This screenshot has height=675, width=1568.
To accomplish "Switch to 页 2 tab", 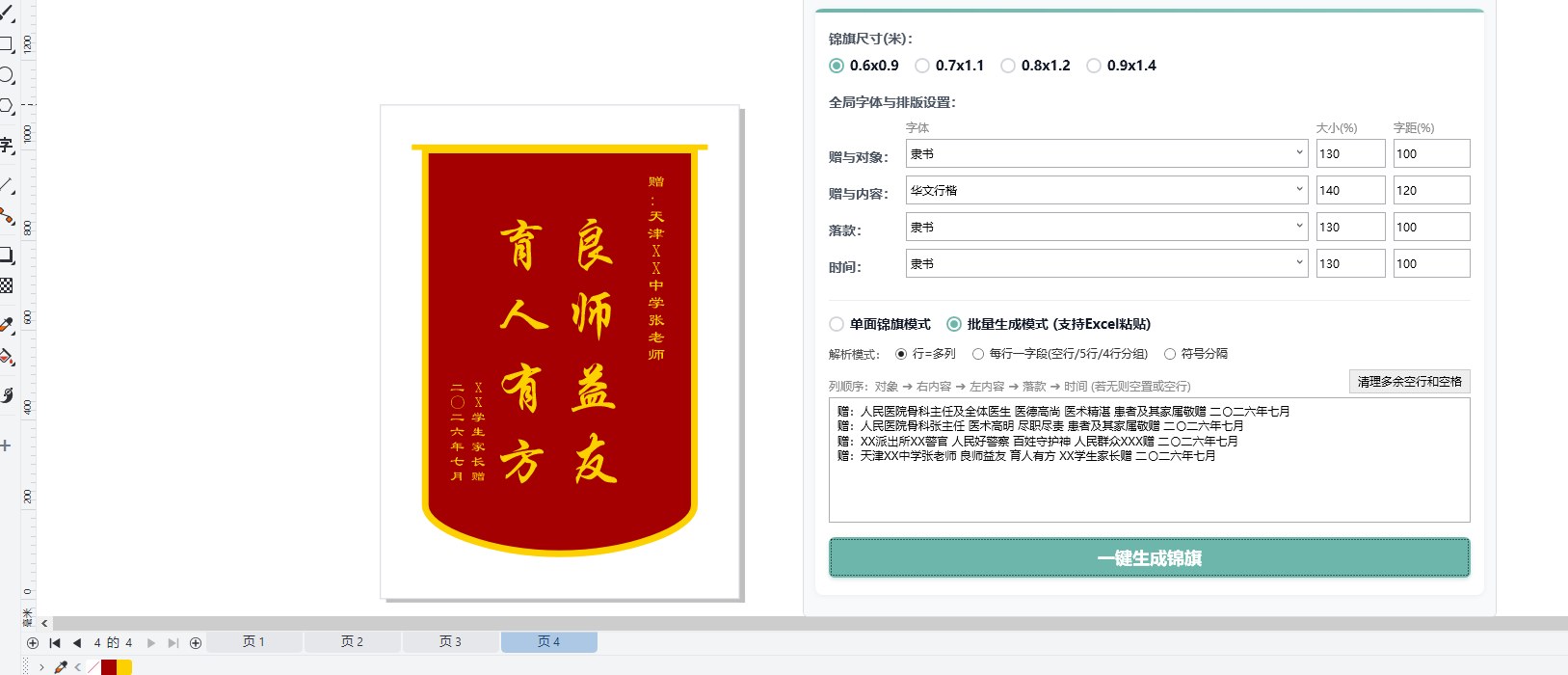I will (x=353, y=642).
